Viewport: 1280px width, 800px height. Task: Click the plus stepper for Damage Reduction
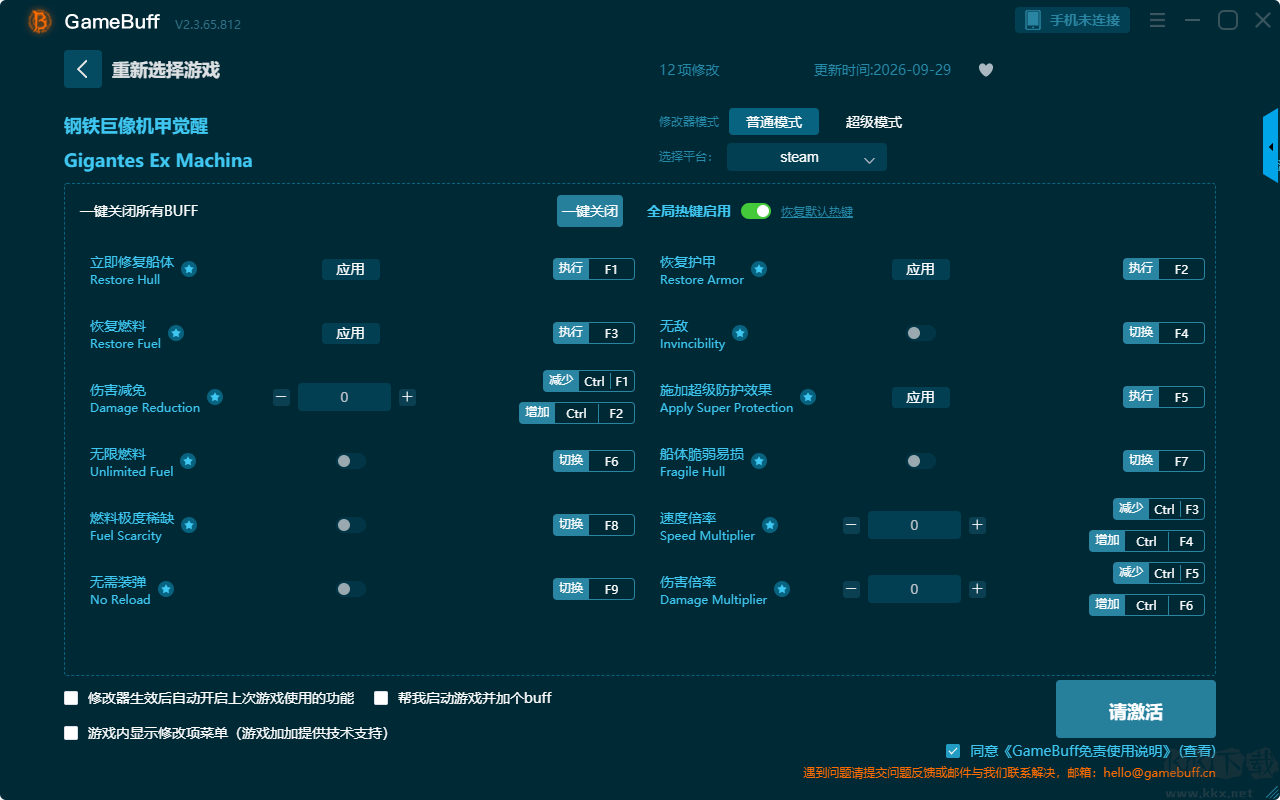(x=407, y=397)
